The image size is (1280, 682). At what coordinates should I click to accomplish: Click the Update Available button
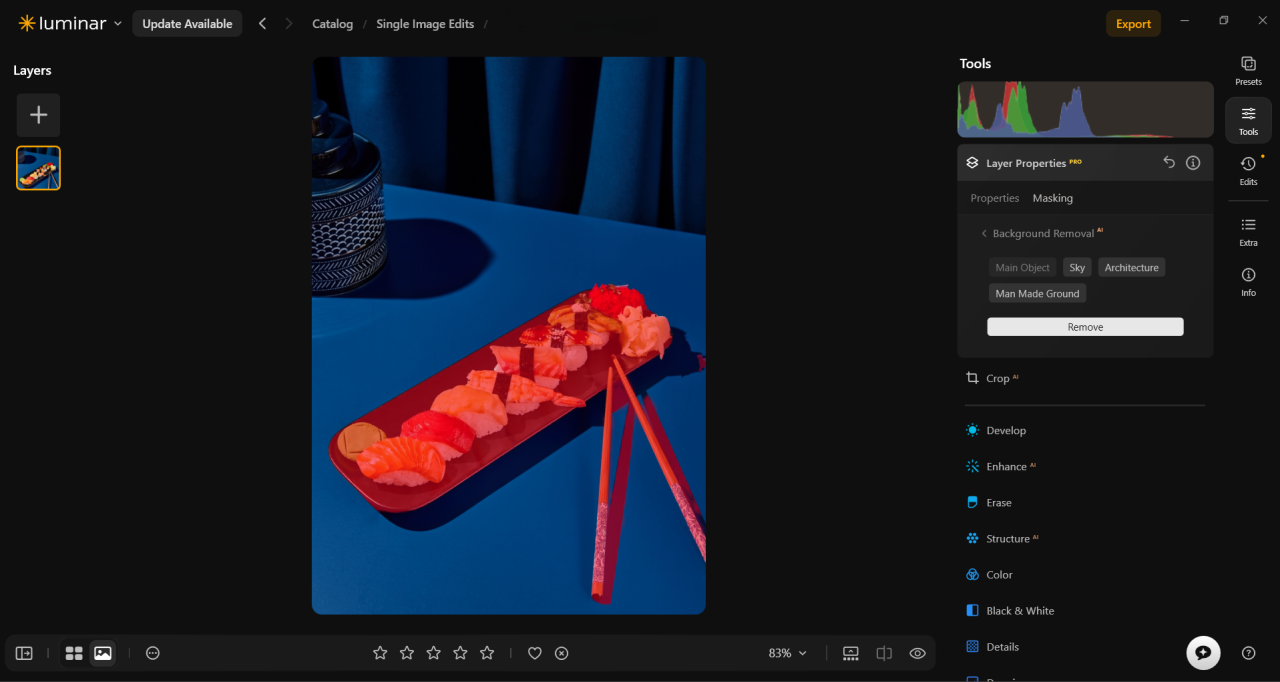[x=187, y=24]
